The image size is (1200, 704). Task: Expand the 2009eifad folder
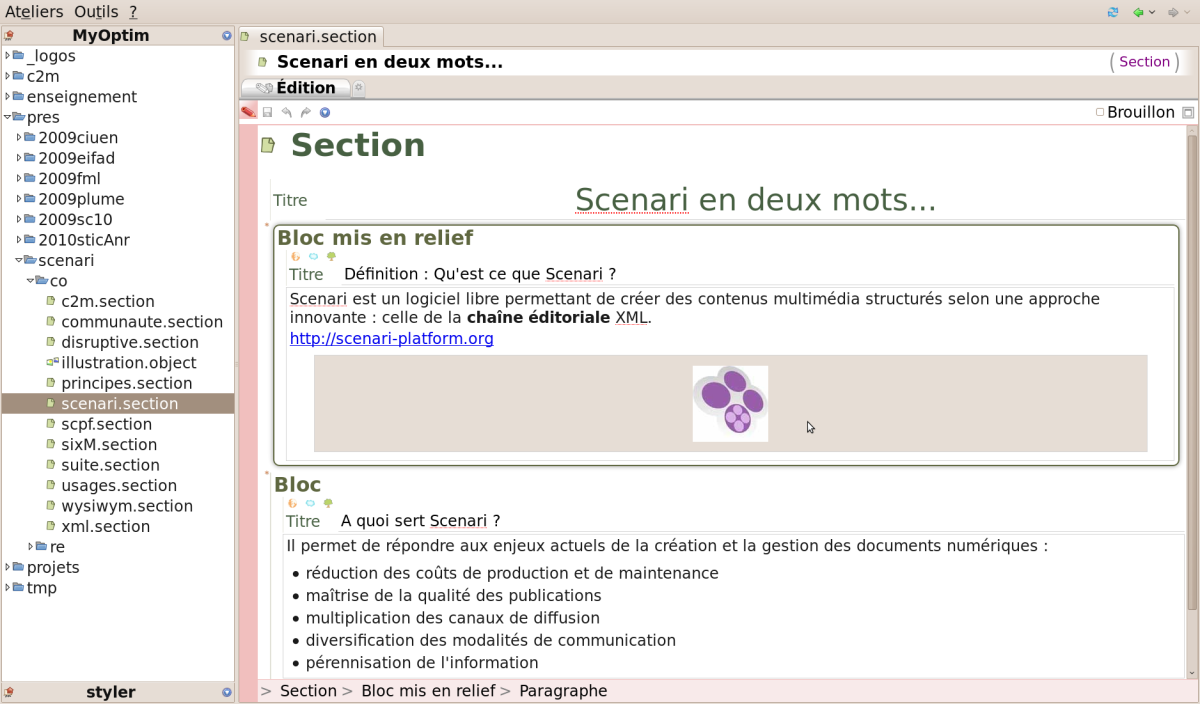(x=19, y=158)
